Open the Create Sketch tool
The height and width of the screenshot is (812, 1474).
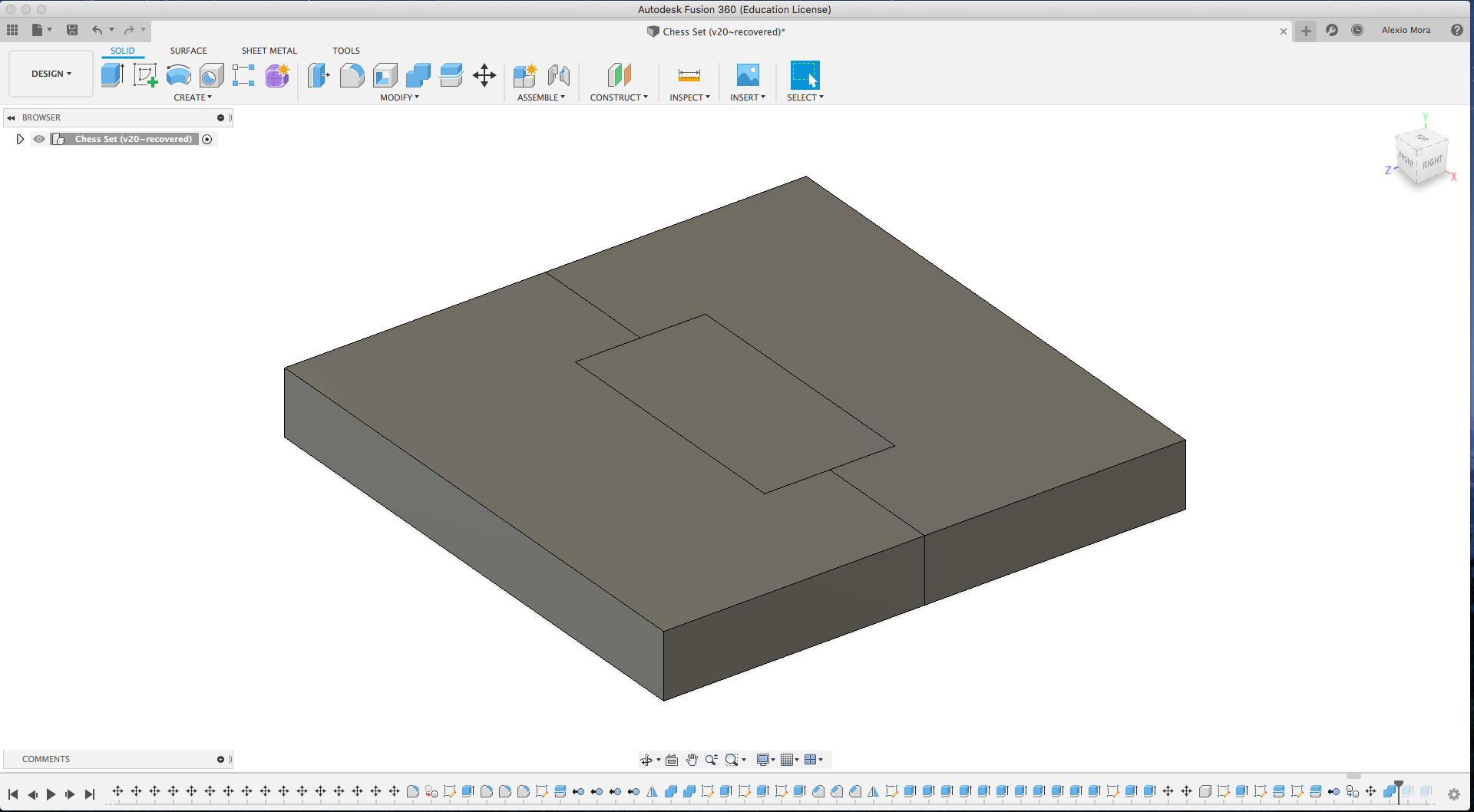coord(145,75)
